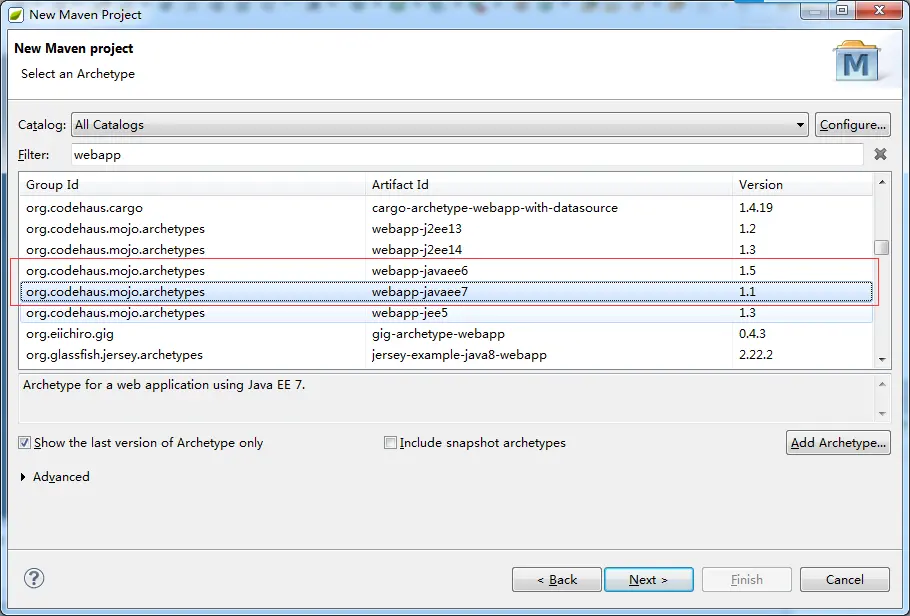Select the gig-archetype-webapp row
Screen dimensions: 910x616
[x=446, y=334]
